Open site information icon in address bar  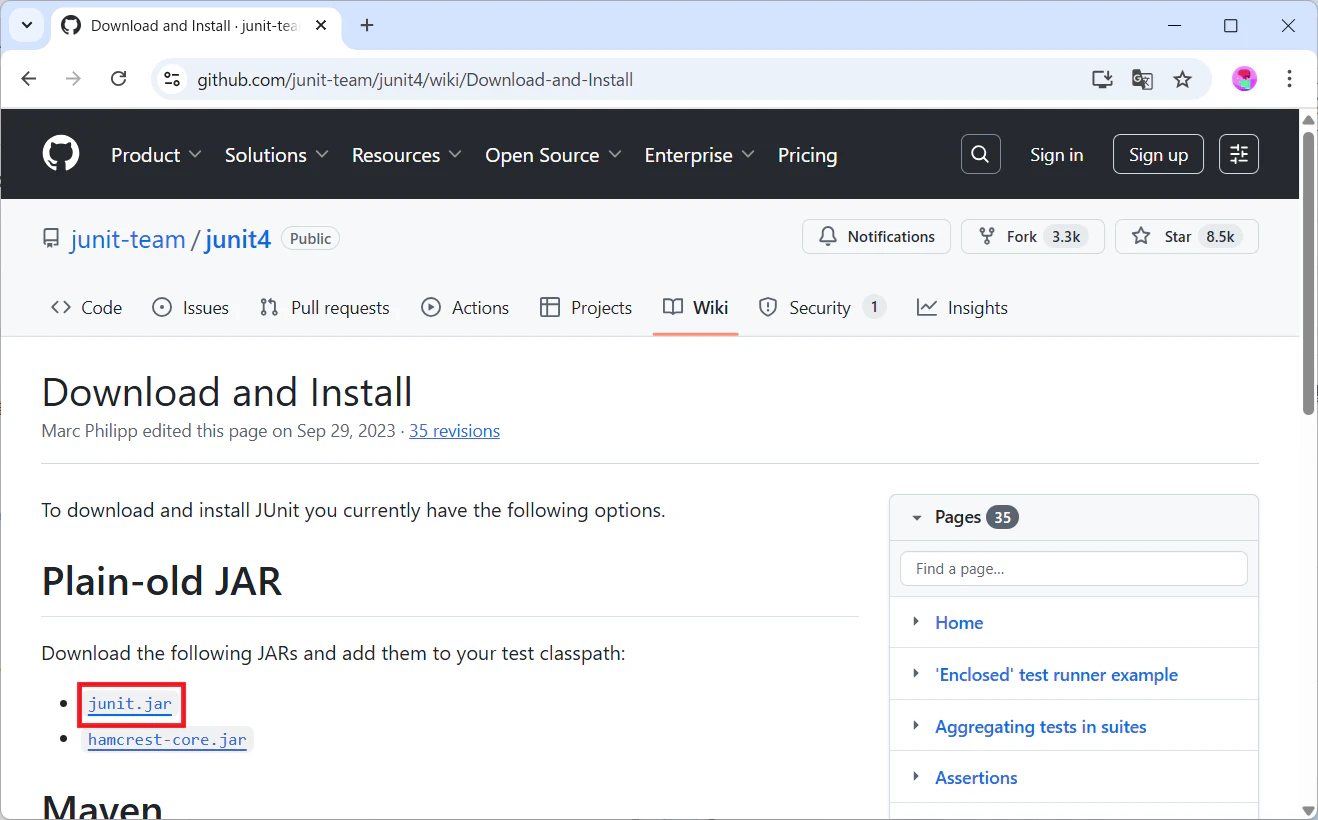(173, 79)
